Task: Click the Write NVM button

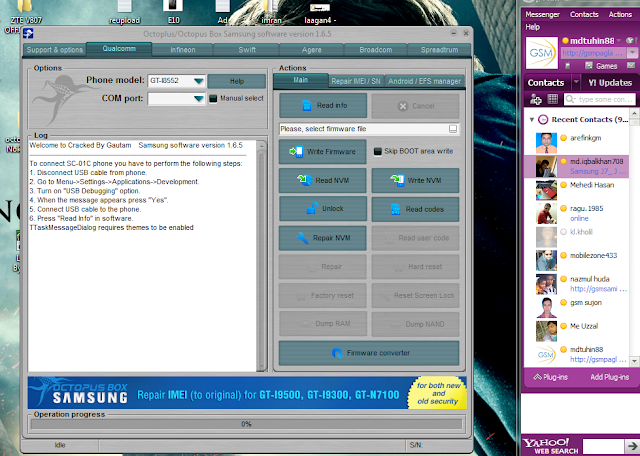Action: tap(415, 180)
